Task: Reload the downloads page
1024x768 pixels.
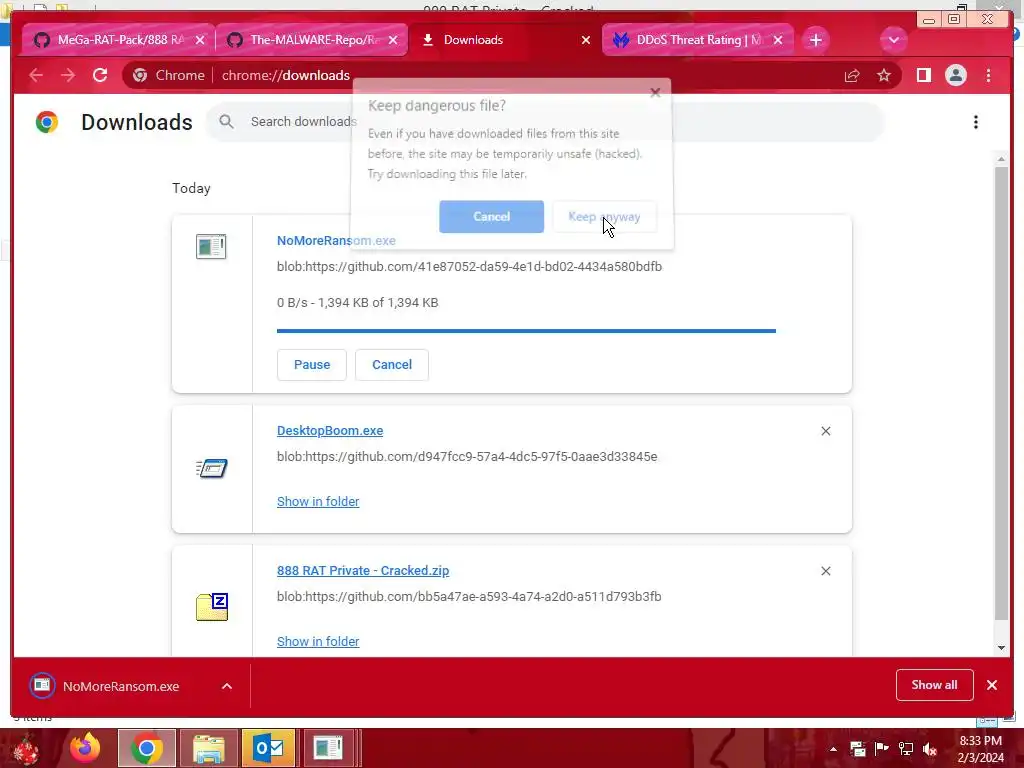Action: pyautogui.click(x=100, y=76)
